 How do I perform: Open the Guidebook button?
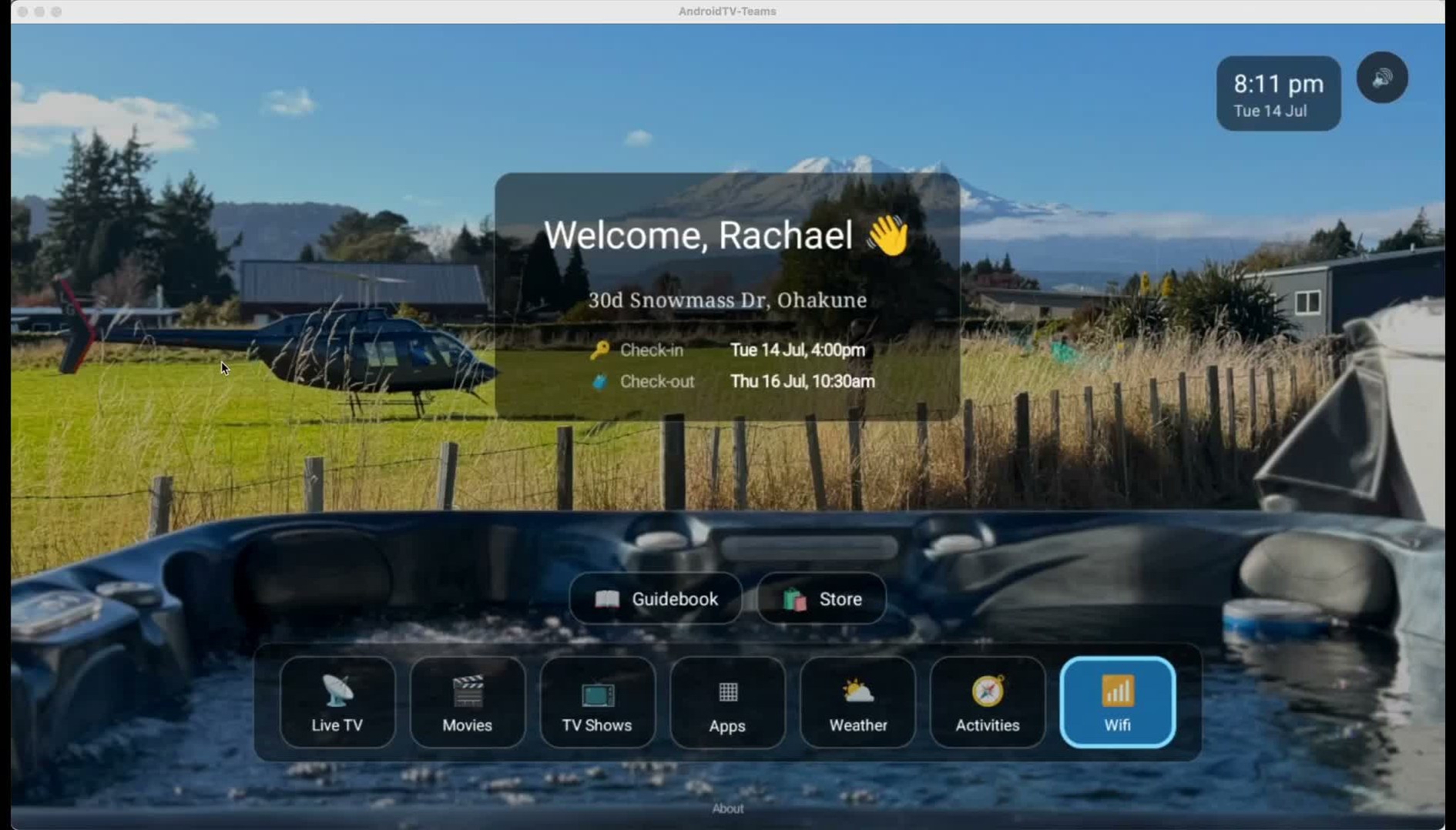click(656, 598)
